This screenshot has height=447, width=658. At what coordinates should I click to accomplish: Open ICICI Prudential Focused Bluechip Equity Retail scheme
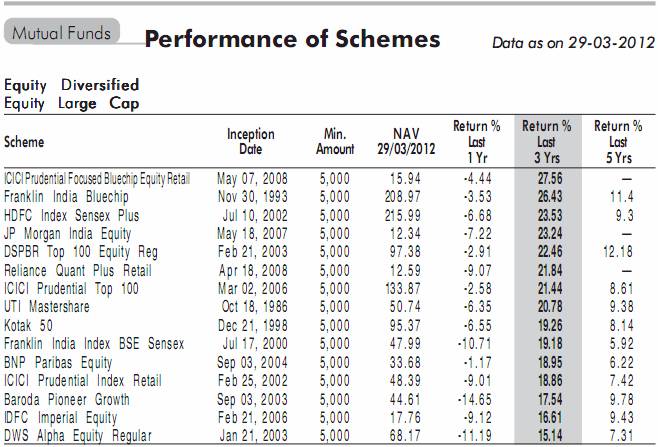(x=97, y=178)
